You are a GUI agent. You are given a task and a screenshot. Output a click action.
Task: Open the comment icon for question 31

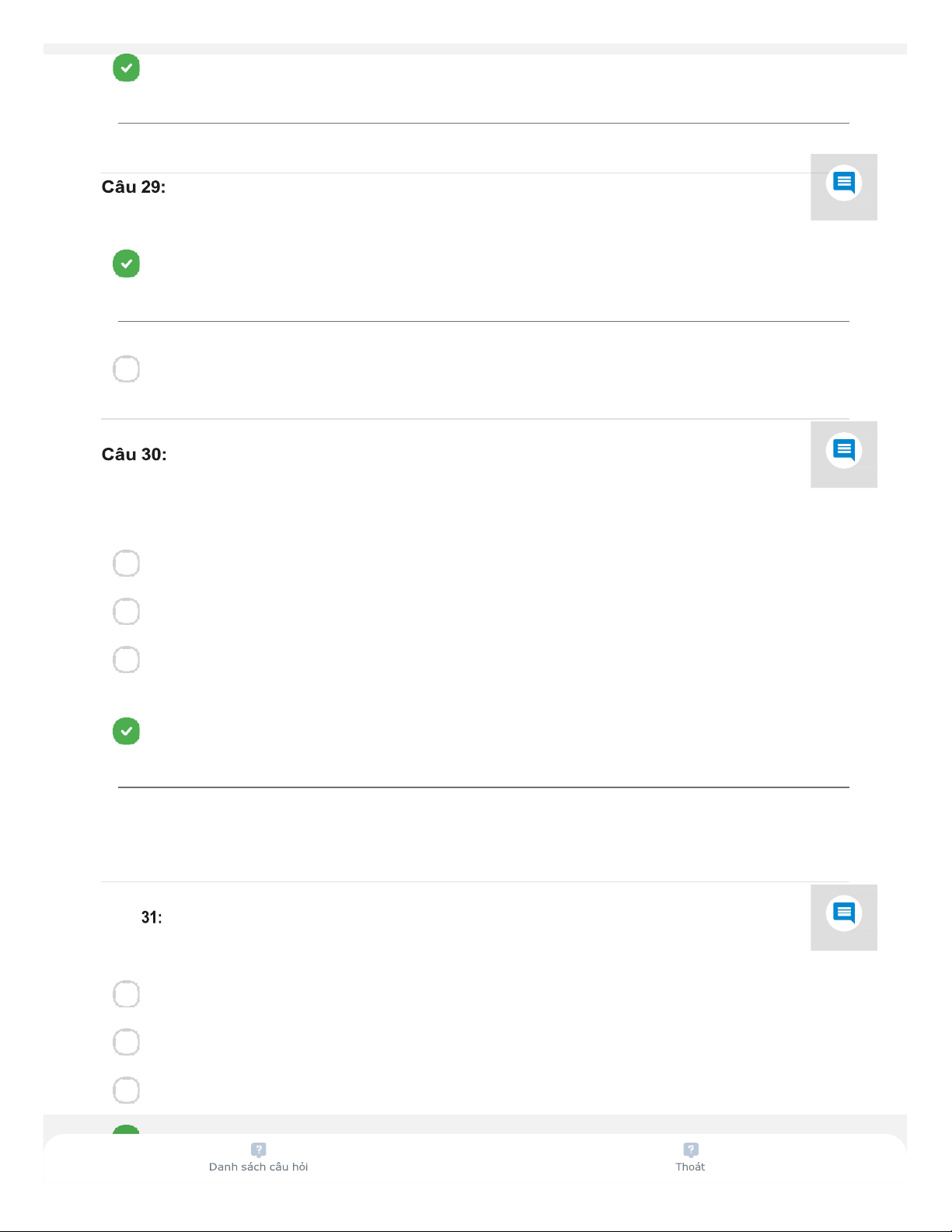click(843, 915)
